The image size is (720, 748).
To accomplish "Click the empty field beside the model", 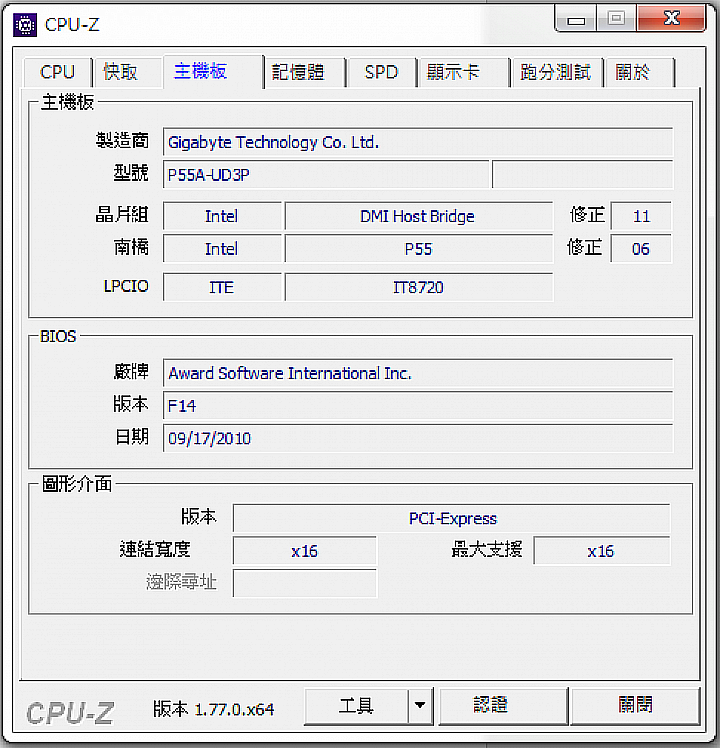I will pyautogui.click(x=583, y=175).
